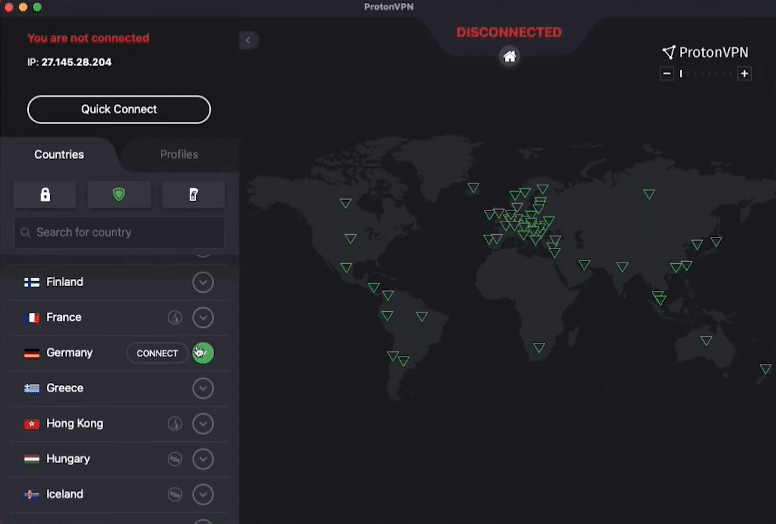Viewport: 776px width, 524px height.
Task: Zoom in the map with plus button
Action: click(x=744, y=74)
